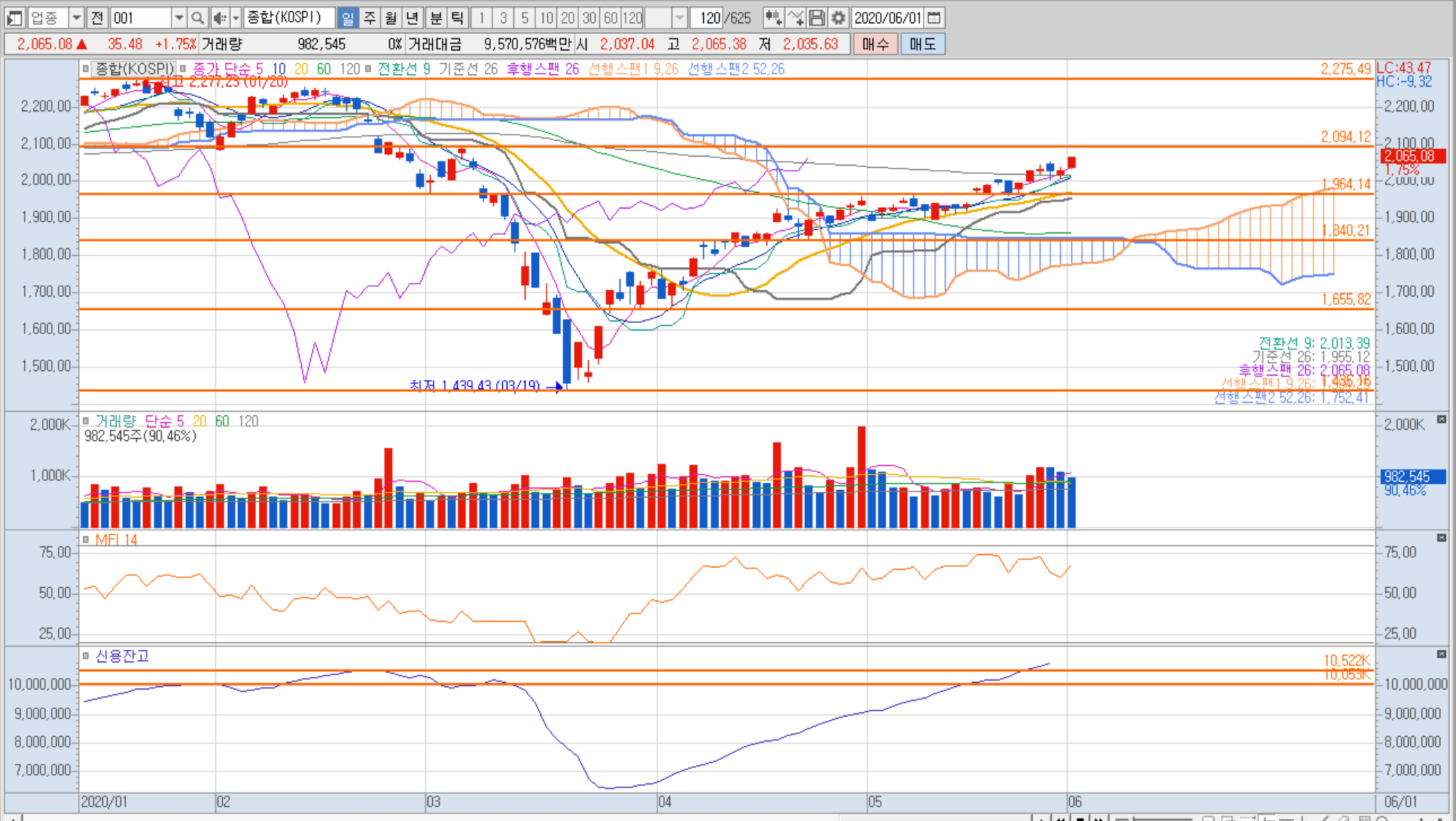Click the search magnifier icon

click(197, 17)
